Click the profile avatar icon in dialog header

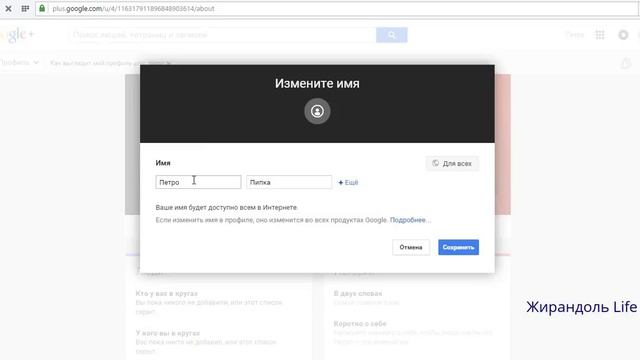317,111
